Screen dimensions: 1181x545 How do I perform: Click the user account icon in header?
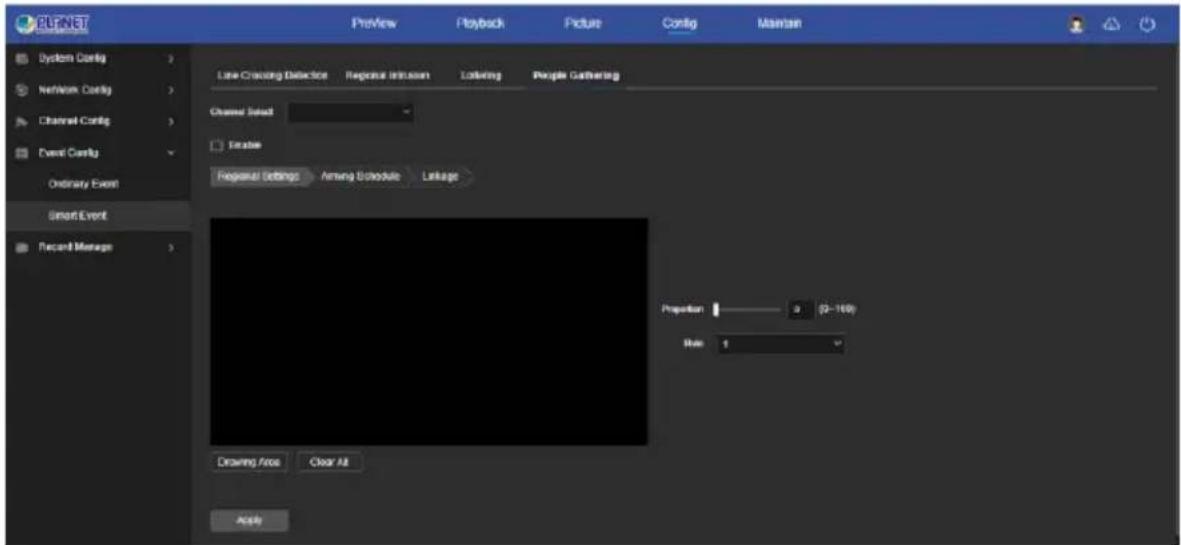(1076, 25)
